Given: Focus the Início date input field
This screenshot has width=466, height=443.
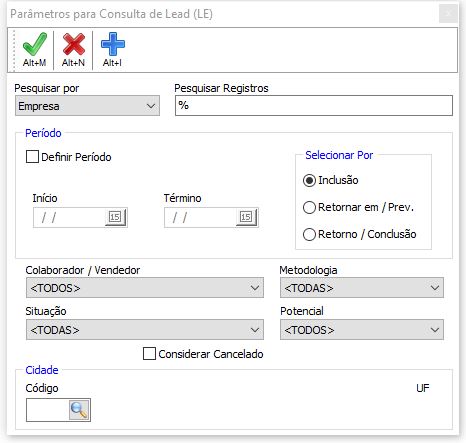Looking at the screenshot, I should 69,217.
